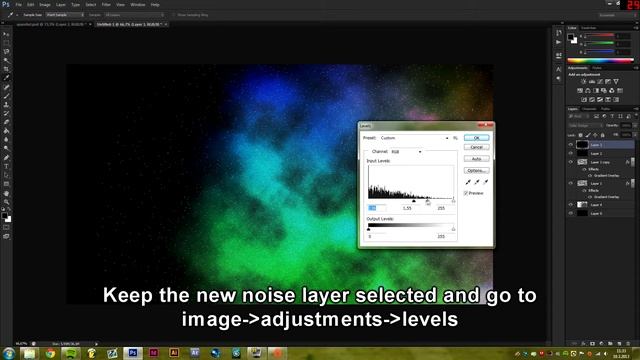The height and width of the screenshot is (360, 640).
Task: Select the Spot Healing Brush tool
Action: 6,87
